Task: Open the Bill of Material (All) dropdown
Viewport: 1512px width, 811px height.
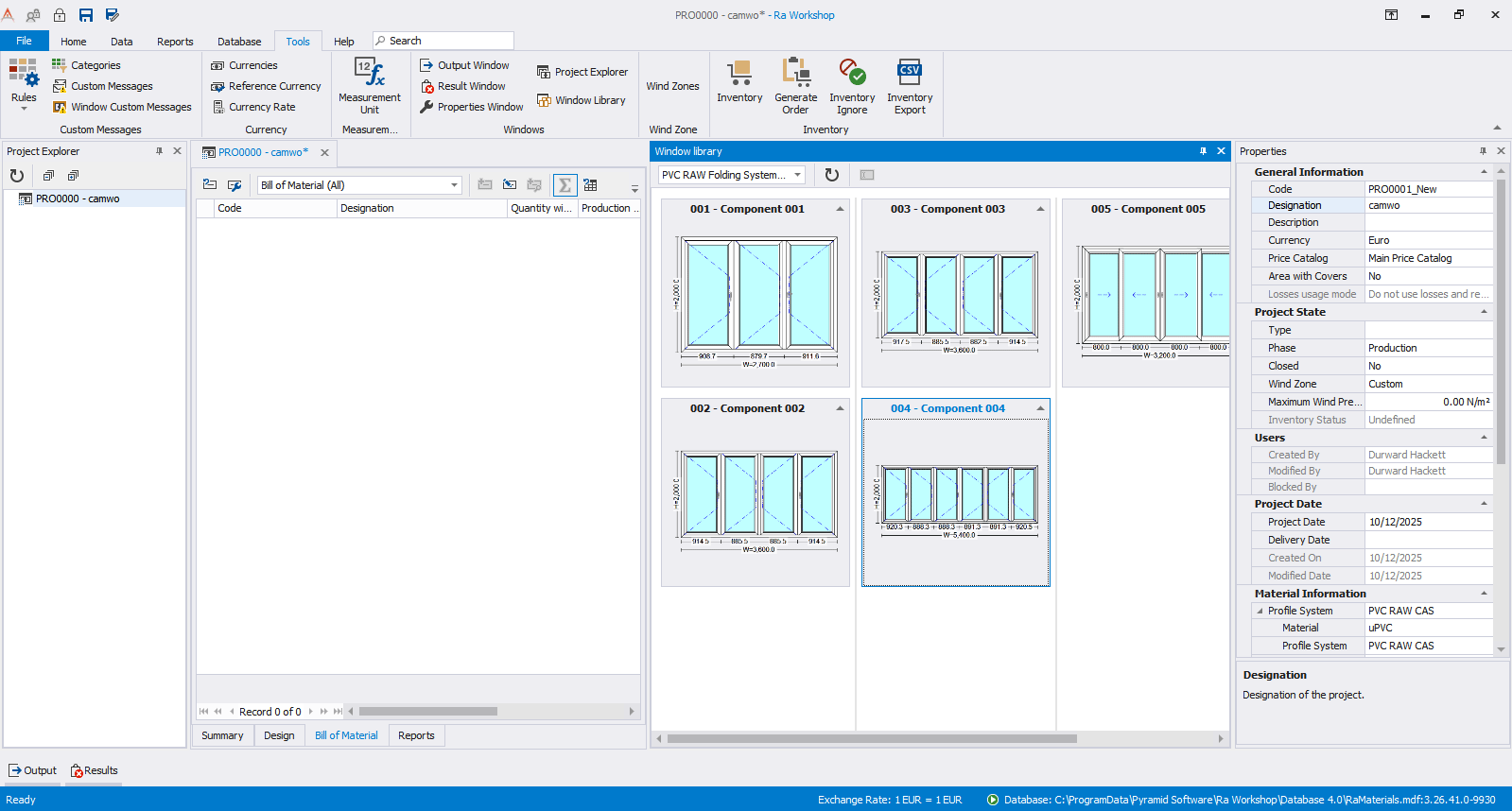Action: point(454,185)
